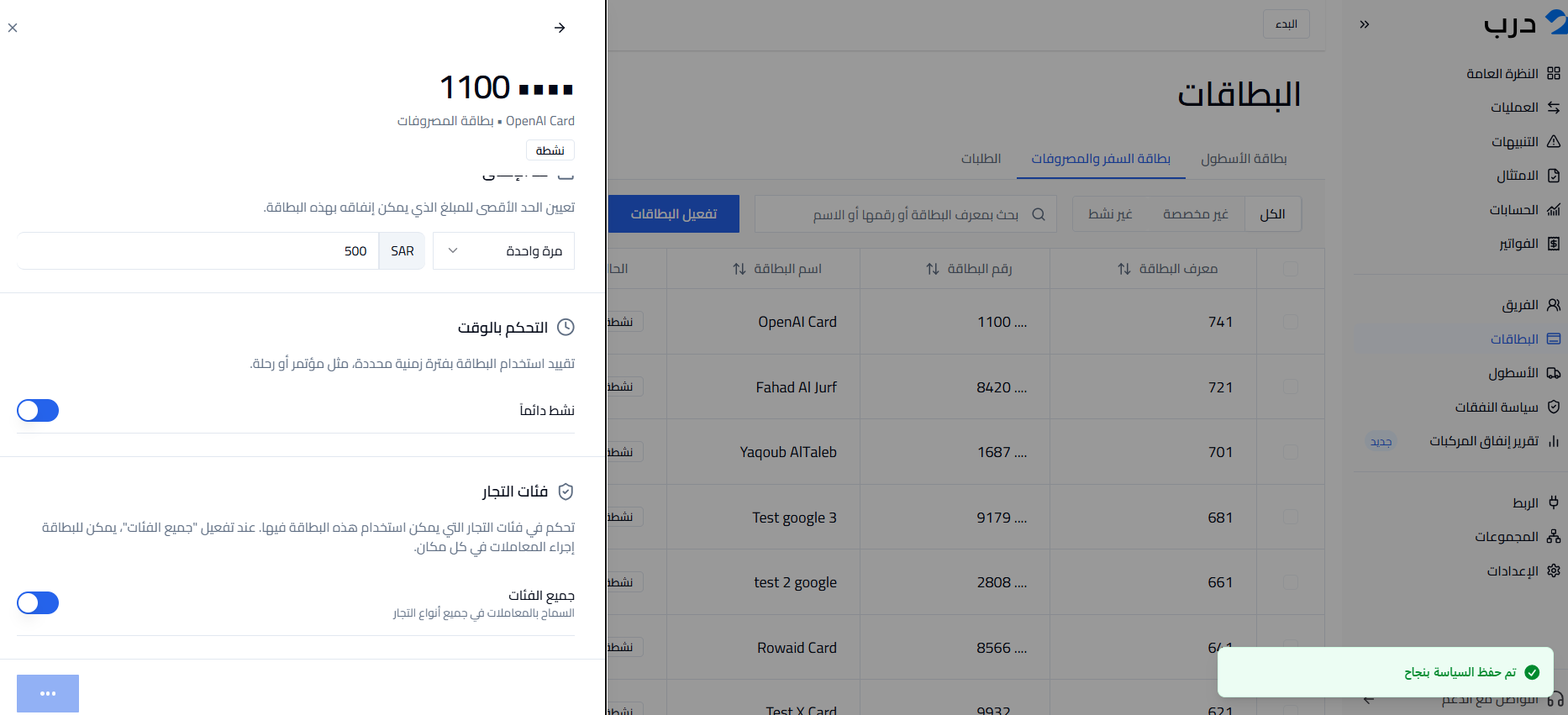Open الحسابات accounts icon in sidebar
Image resolution: width=1568 pixels, height=715 pixels.
pyautogui.click(x=1554, y=209)
